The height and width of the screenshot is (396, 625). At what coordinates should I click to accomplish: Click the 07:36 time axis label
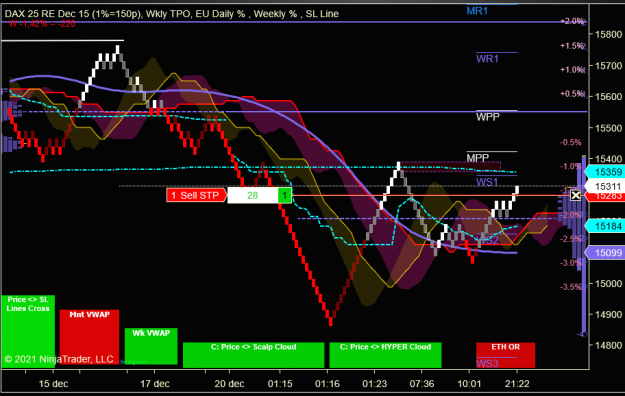pyautogui.click(x=422, y=384)
